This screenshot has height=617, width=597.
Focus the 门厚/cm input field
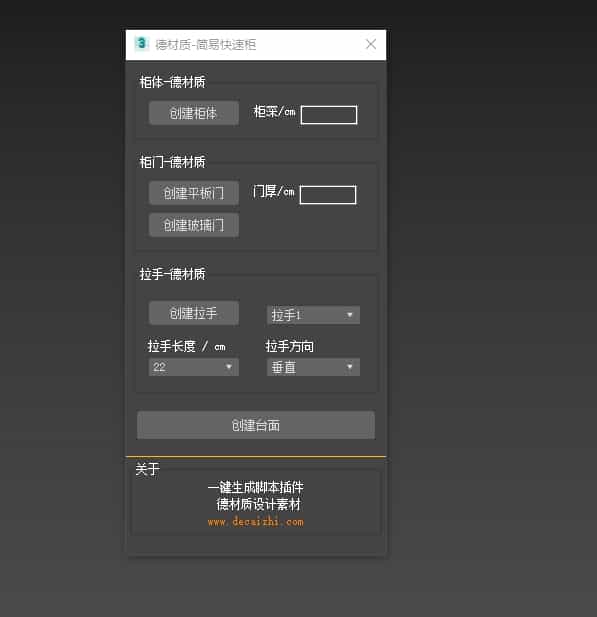pyautogui.click(x=328, y=195)
